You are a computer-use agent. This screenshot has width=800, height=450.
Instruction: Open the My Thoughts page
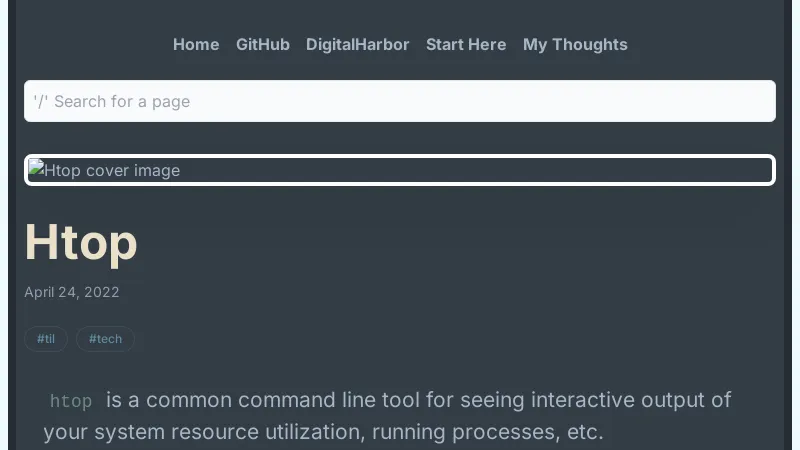[575, 44]
